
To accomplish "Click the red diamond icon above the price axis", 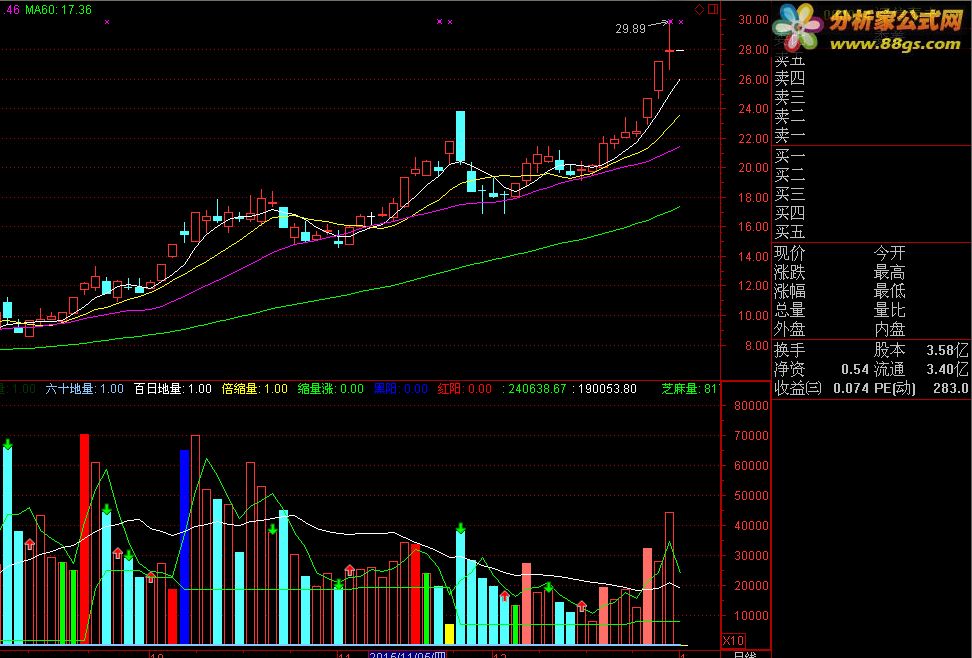I will [x=699, y=9].
